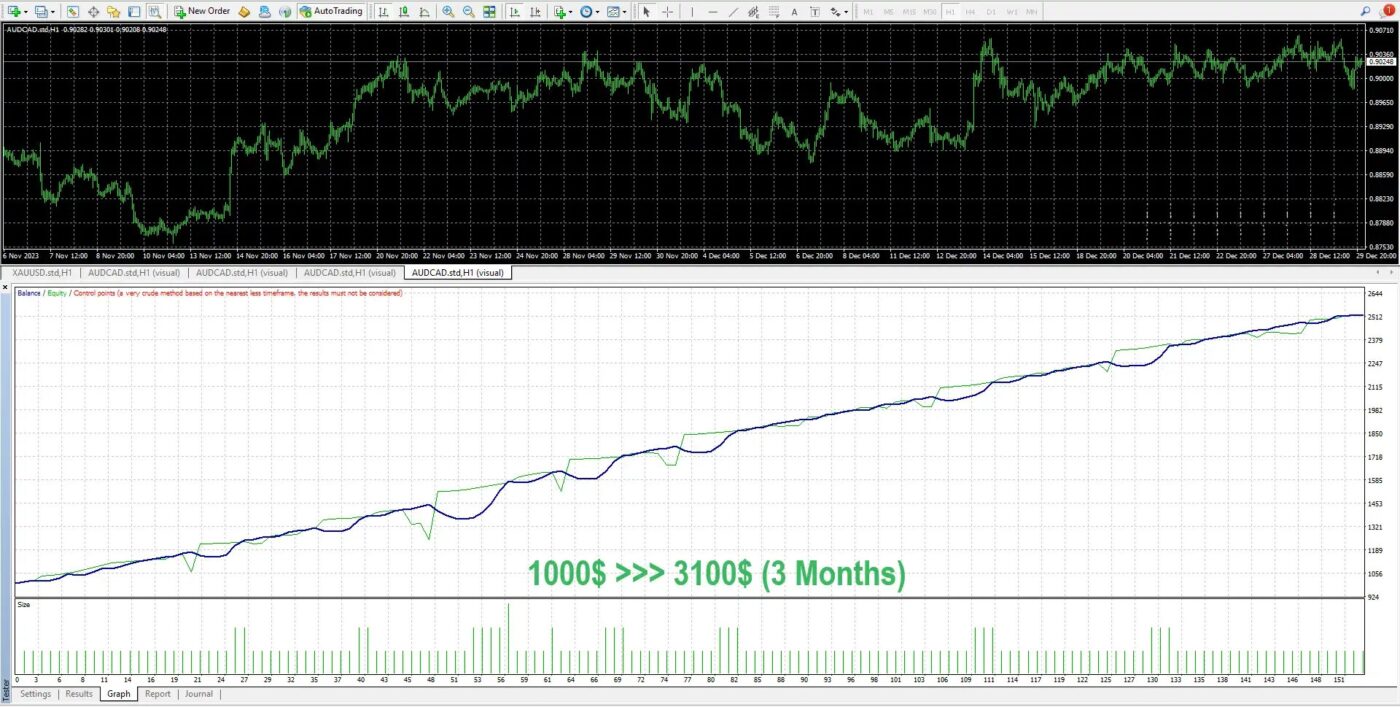
Task: Select the H4 timeframe button
Action: pyautogui.click(x=970, y=11)
